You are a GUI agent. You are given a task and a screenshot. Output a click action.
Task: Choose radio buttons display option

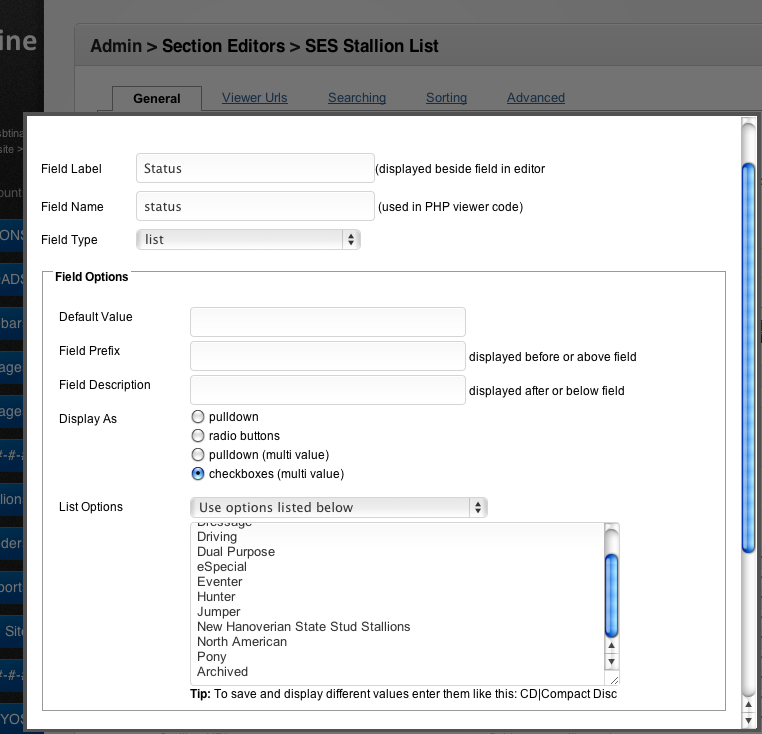(198, 436)
